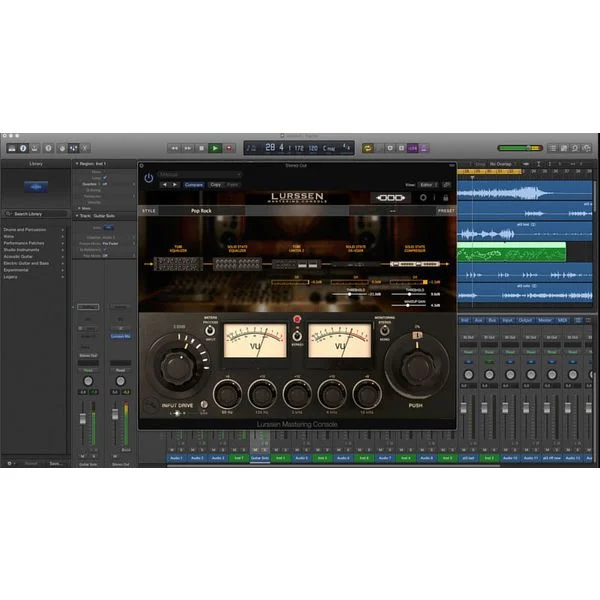The width and height of the screenshot is (600, 600).
Task: Click the Search Library input field
Action: [35, 214]
